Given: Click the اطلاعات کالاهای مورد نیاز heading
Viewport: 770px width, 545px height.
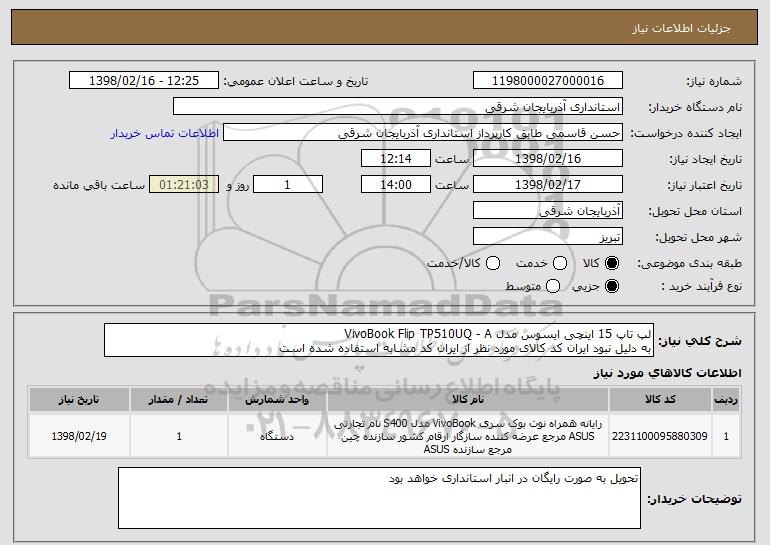Looking at the screenshot, I should pyautogui.click(x=668, y=374).
